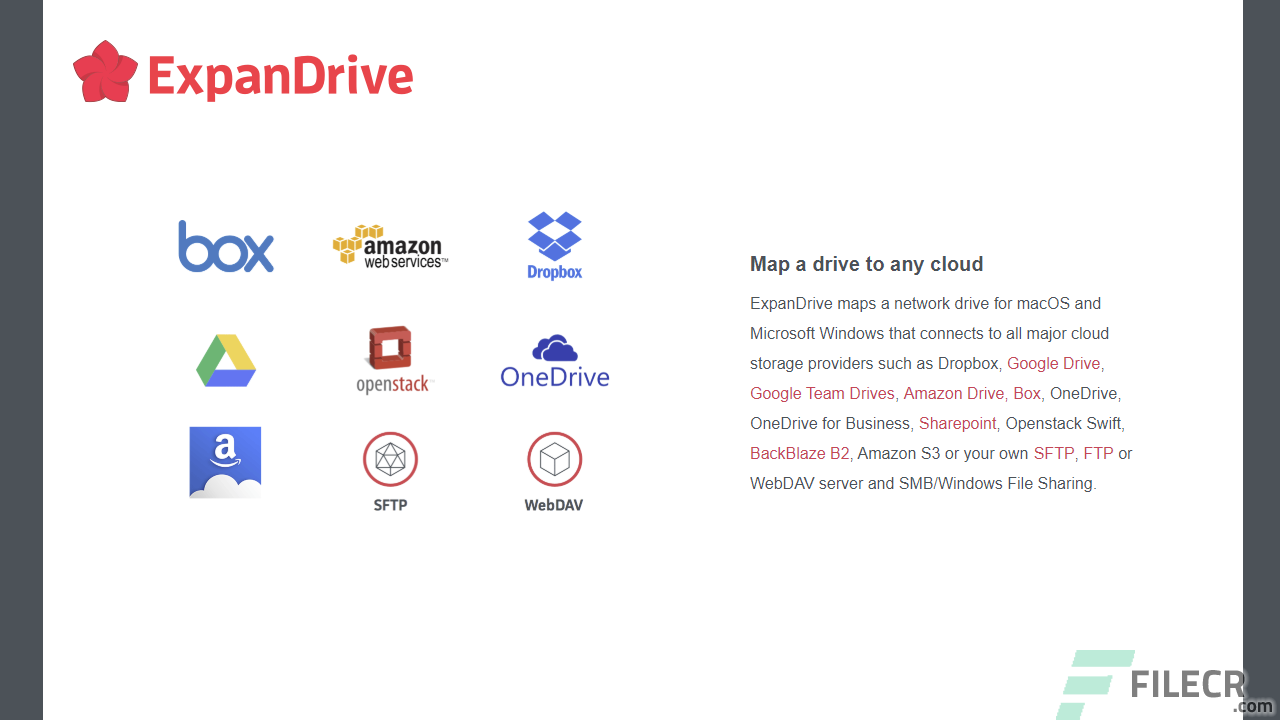The image size is (1280, 720).
Task: Follow the Google Team Drives link
Action: [x=822, y=394]
